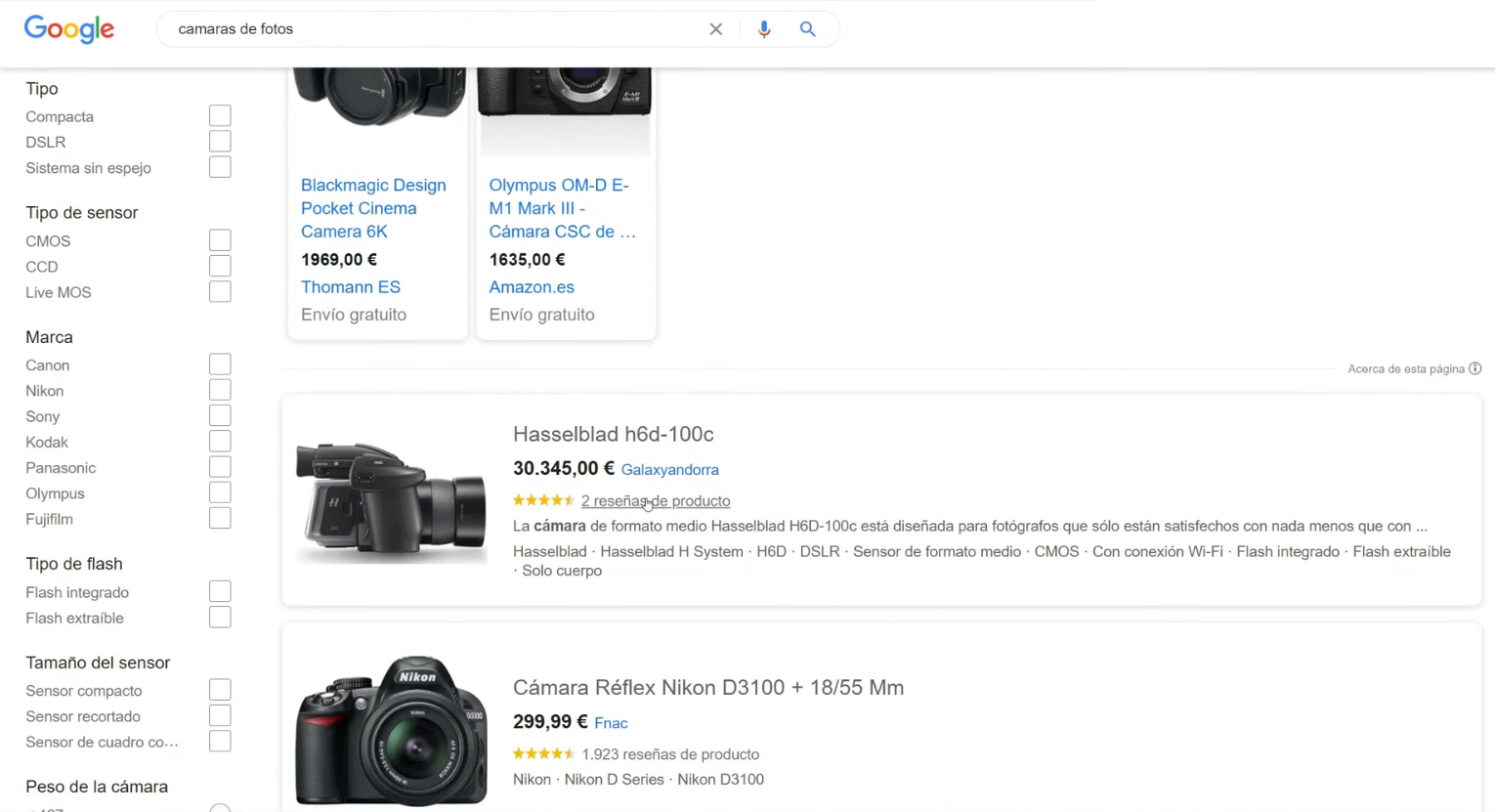
Task: Visit the Amazon.es seller link
Action: tap(532, 287)
